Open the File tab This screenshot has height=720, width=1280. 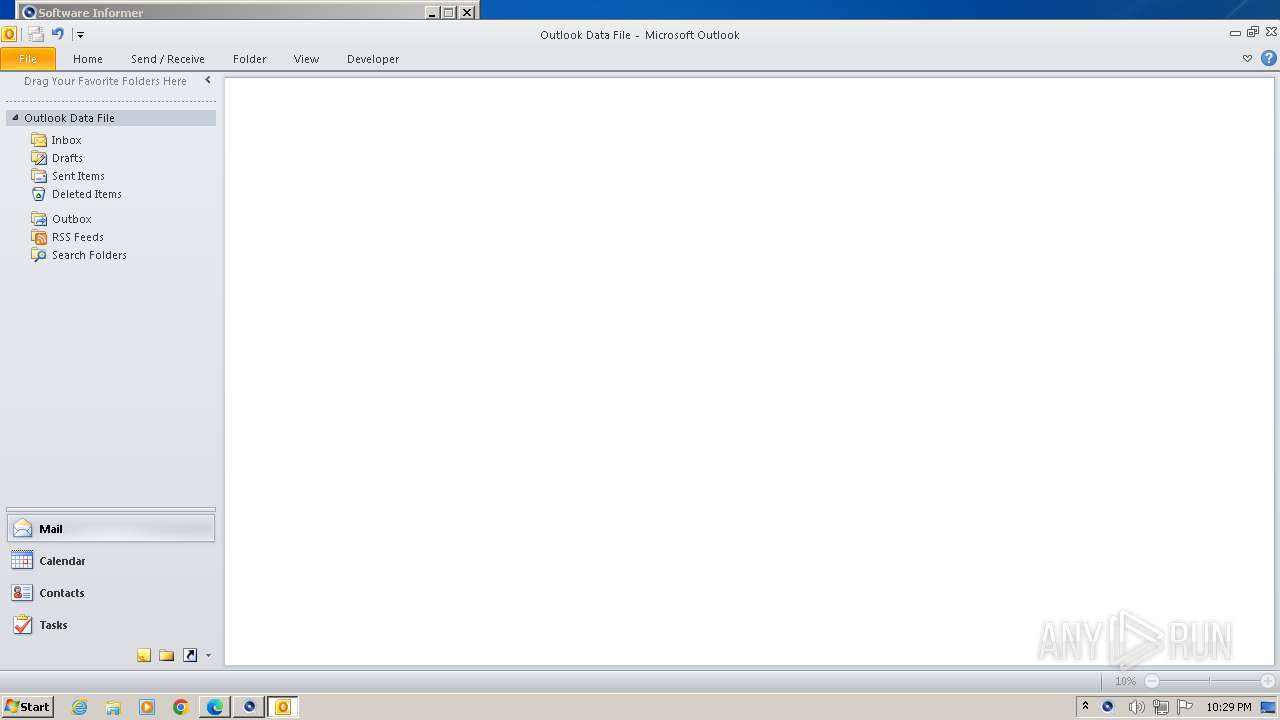[x=28, y=59]
